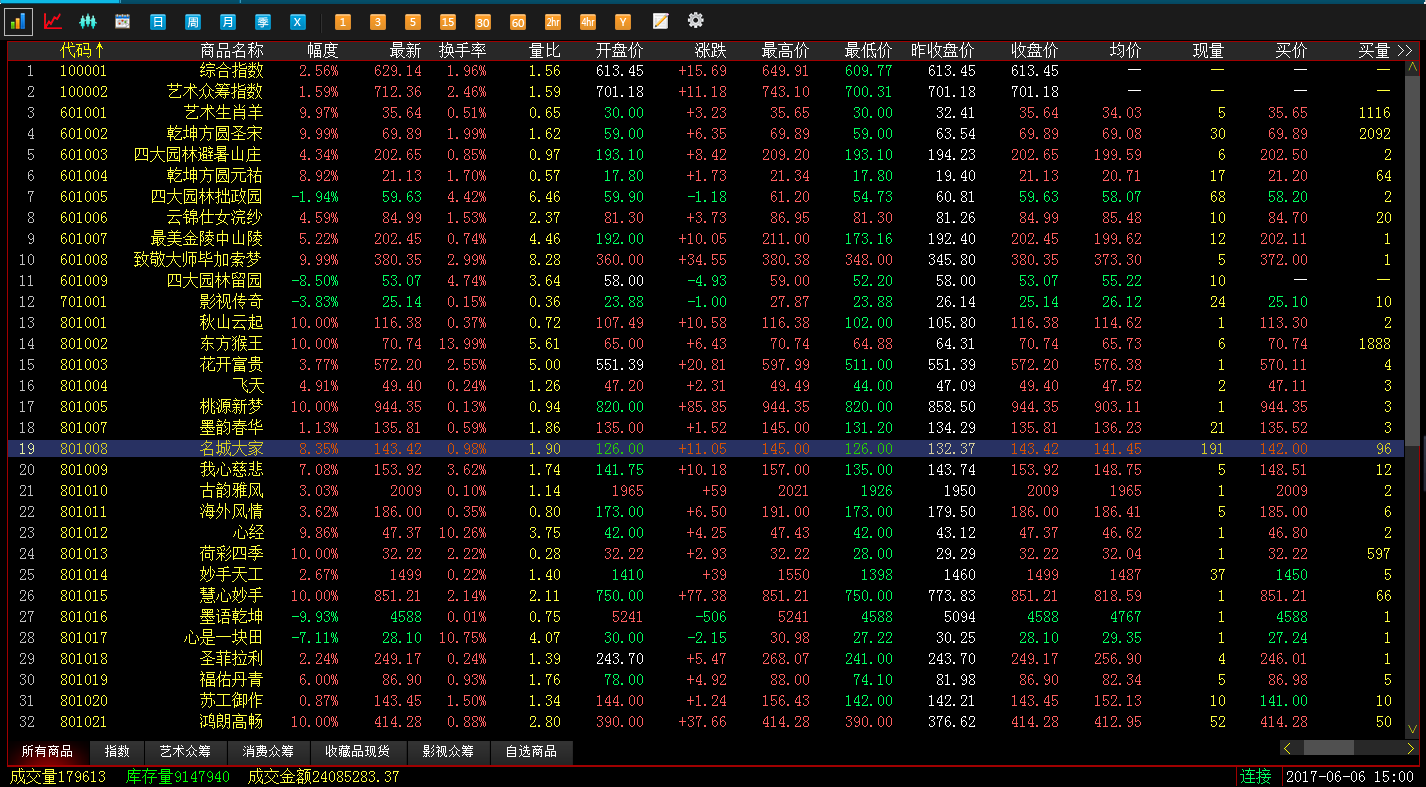
Task: Open the candlestick K-line chart
Action: (x=88, y=21)
